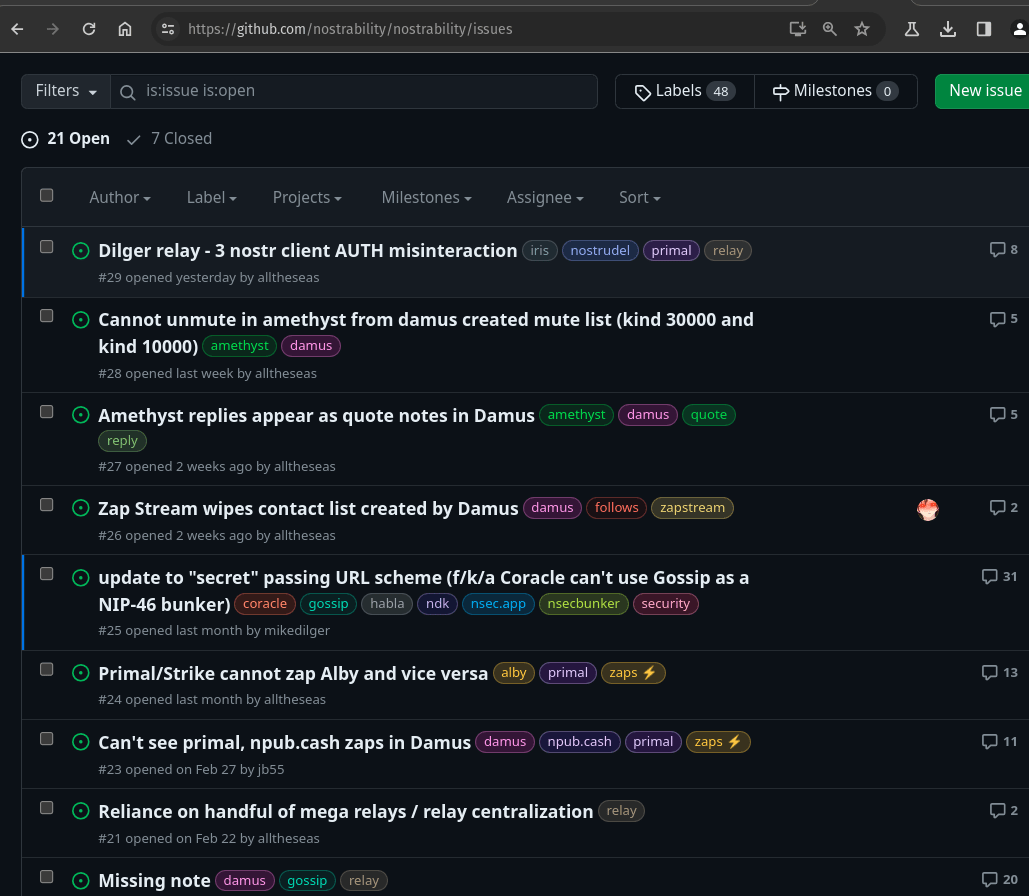Screen dimensions: 1029x896
Task: Click the open-issue status icon for Primal/Strike issue
Action: (81, 673)
